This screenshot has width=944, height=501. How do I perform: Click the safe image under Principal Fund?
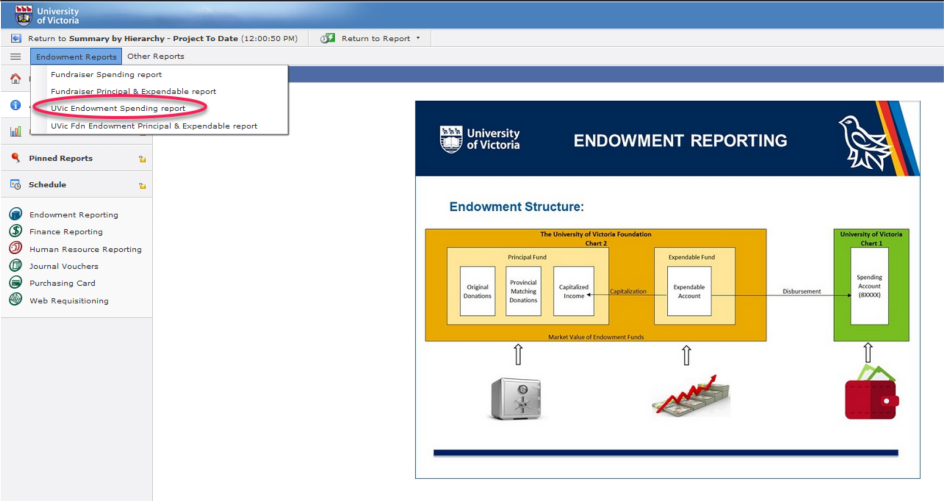[516, 398]
